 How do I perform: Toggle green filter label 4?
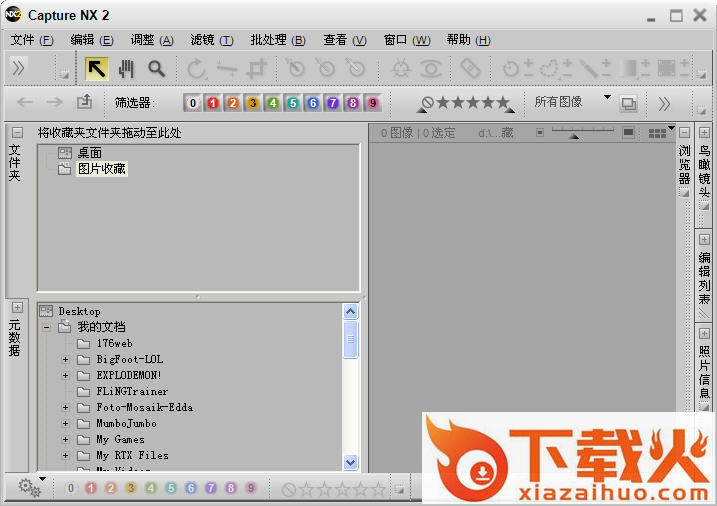pos(273,103)
